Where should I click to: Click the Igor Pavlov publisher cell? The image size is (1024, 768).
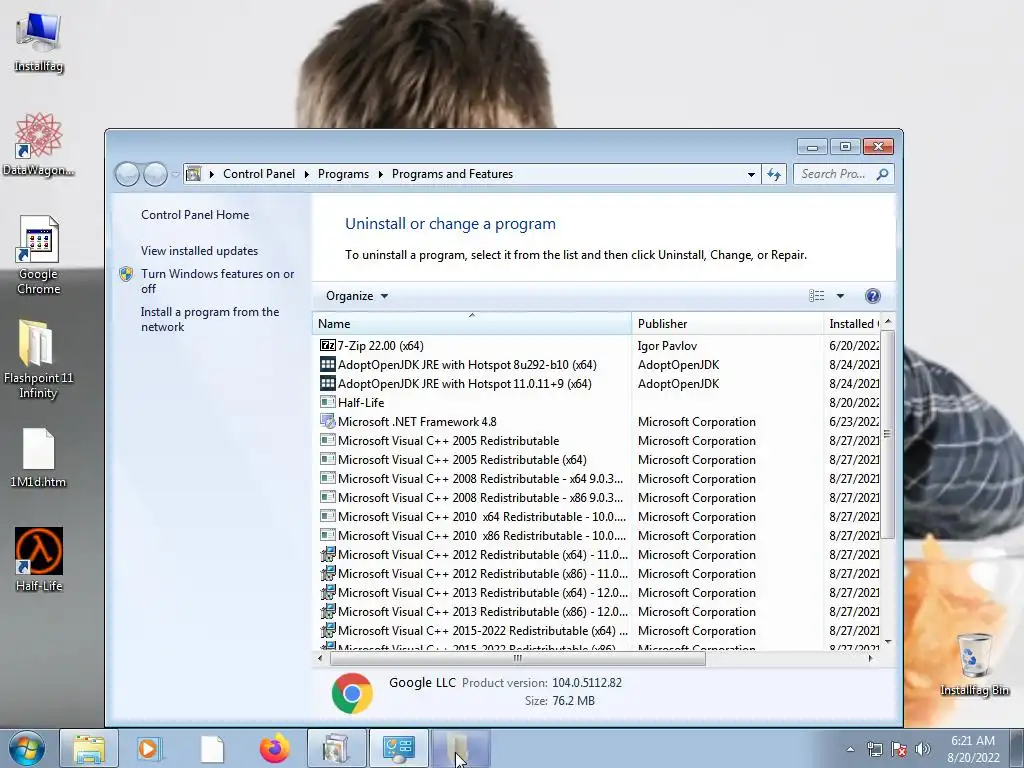(667, 345)
